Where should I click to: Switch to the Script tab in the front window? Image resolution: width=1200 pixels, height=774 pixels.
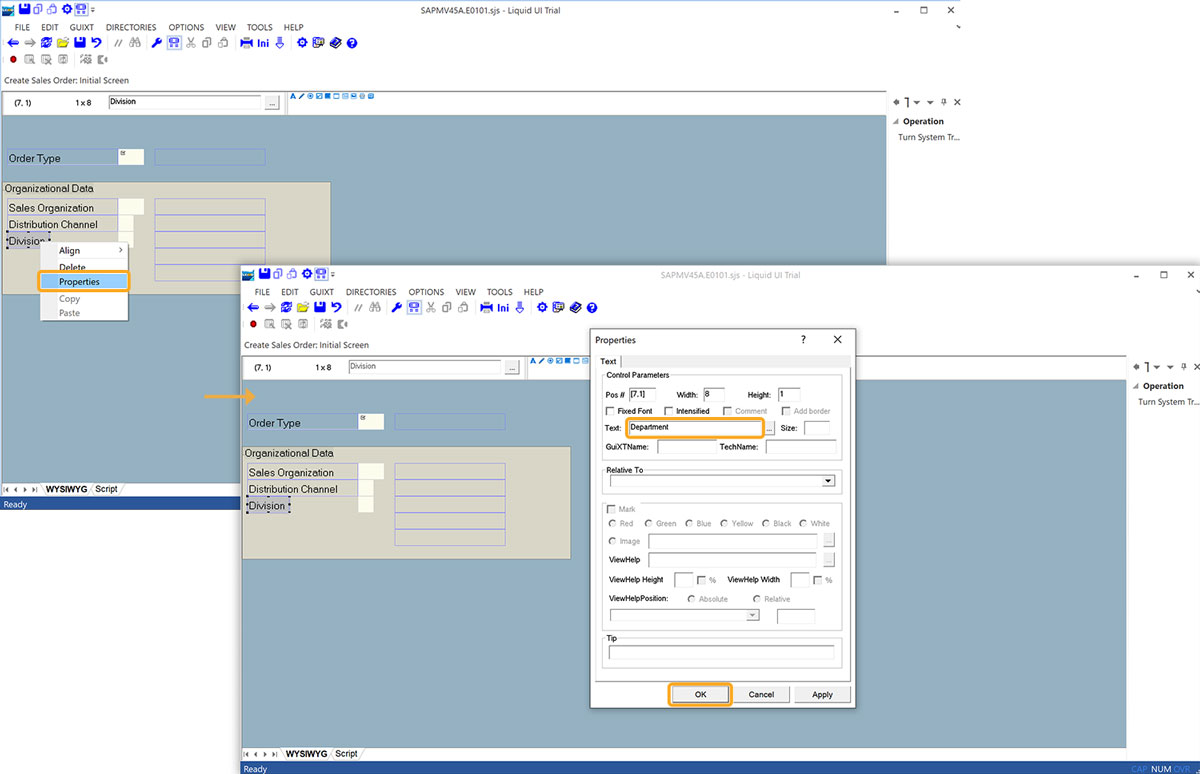(346, 754)
